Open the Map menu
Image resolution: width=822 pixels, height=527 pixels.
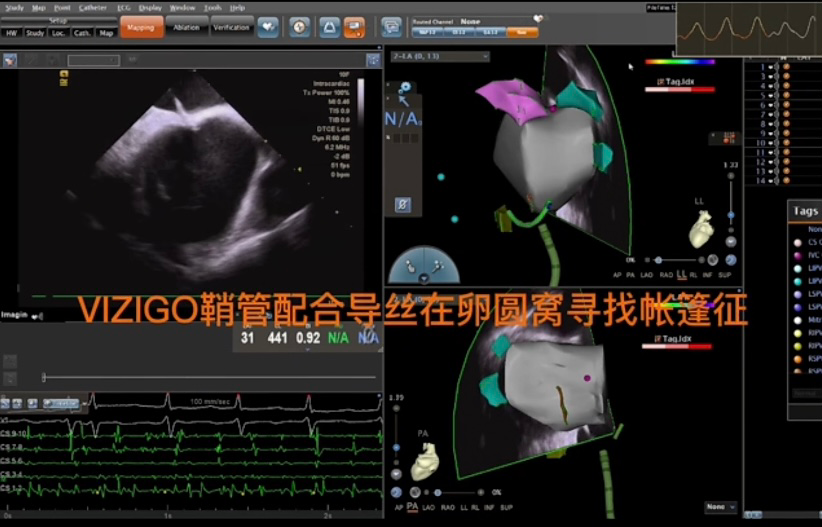tap(38, 8)
